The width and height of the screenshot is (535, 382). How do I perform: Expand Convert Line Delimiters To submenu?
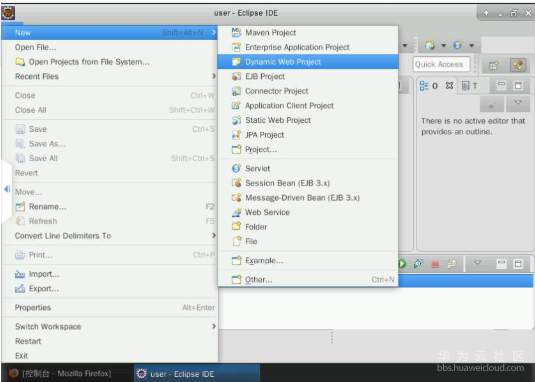click(x=109, y=236)
